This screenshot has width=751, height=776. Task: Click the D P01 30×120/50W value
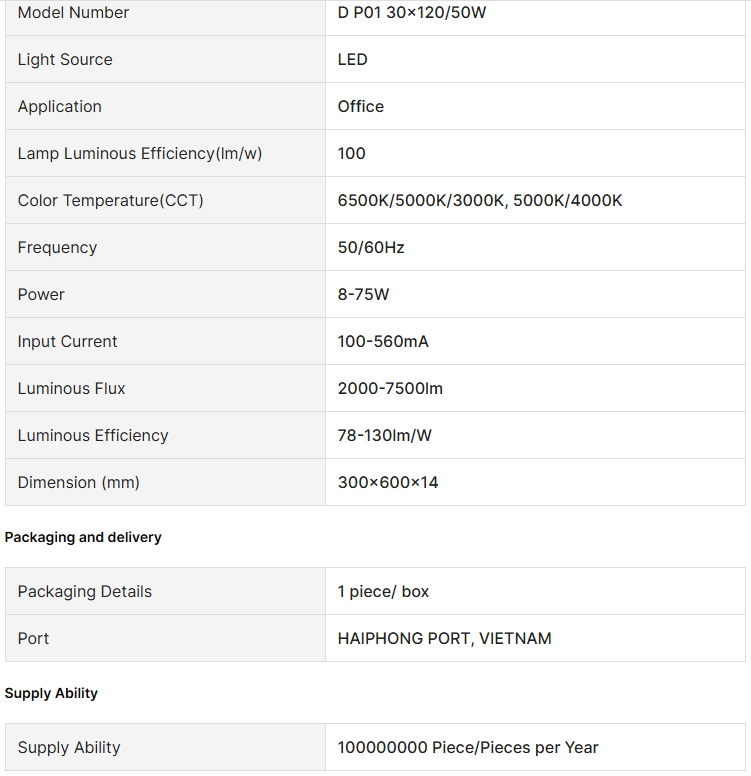click(x=411, y=13)
